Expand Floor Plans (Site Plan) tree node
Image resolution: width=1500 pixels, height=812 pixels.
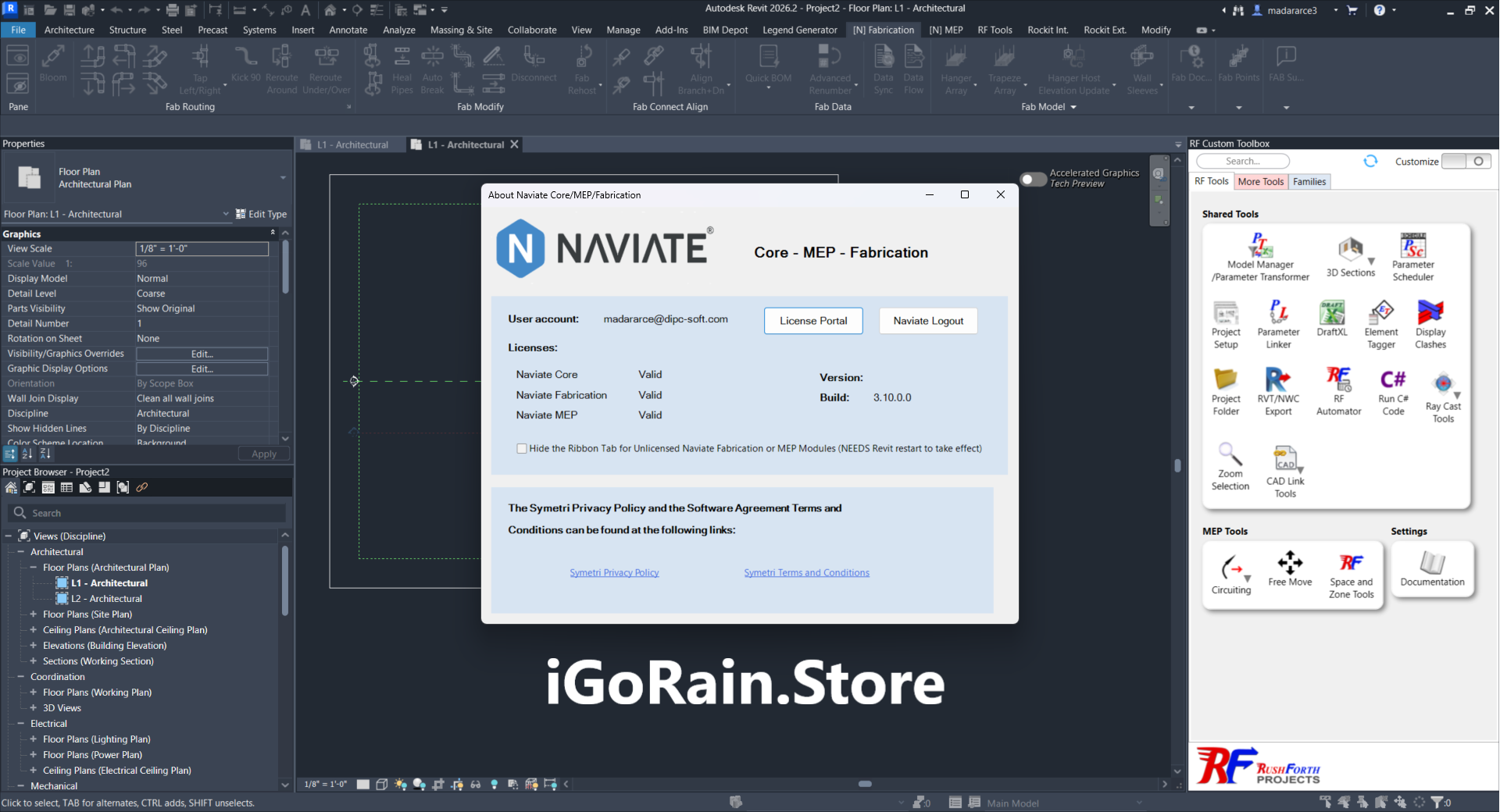34,614
